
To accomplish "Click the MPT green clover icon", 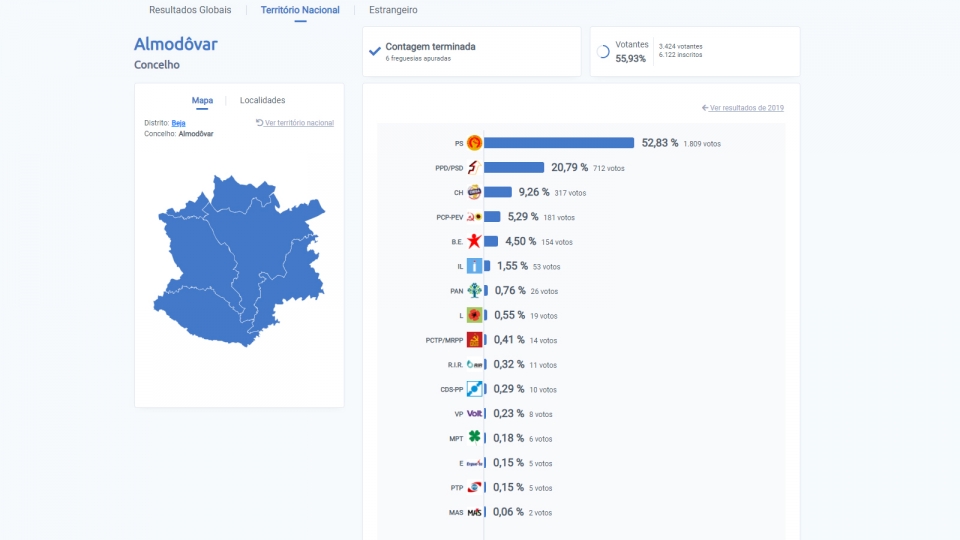I will coord(474,437).
